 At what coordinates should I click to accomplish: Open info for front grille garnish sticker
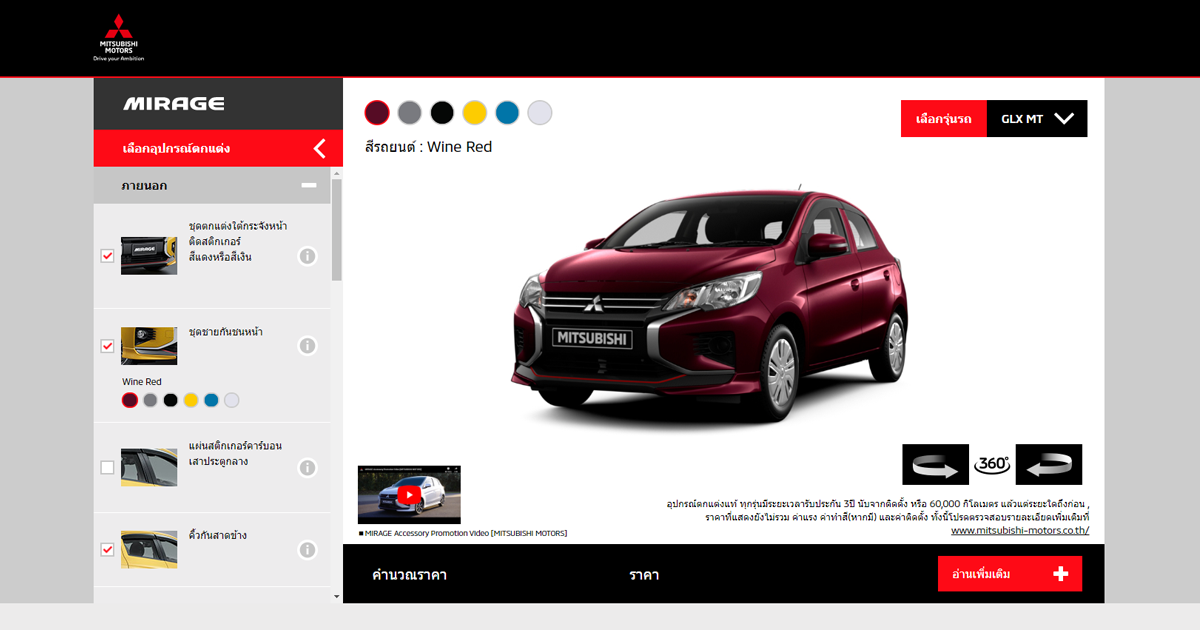coord(308,256)
